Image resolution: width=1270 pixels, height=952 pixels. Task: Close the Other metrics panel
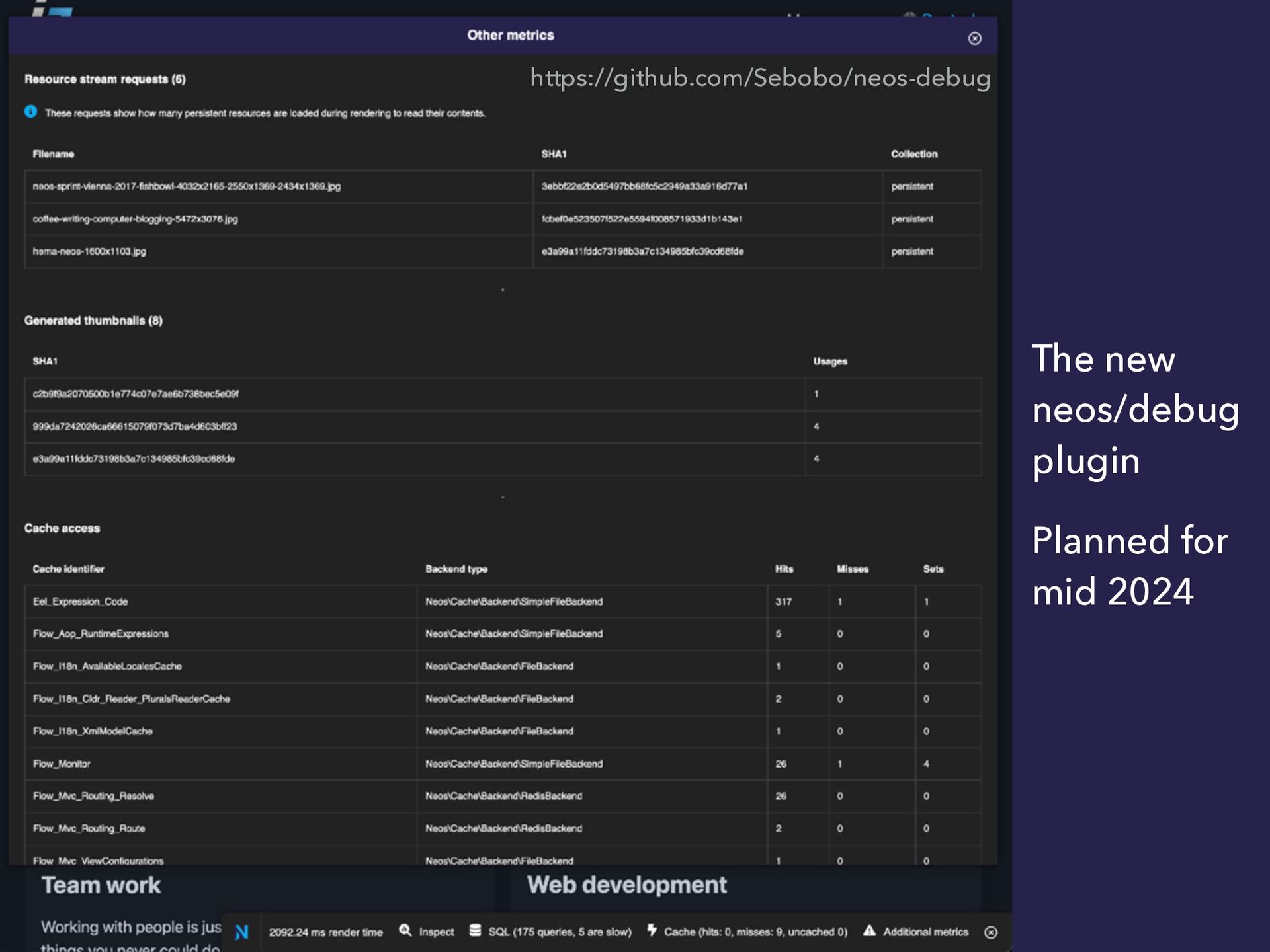[x=974, y=38]
